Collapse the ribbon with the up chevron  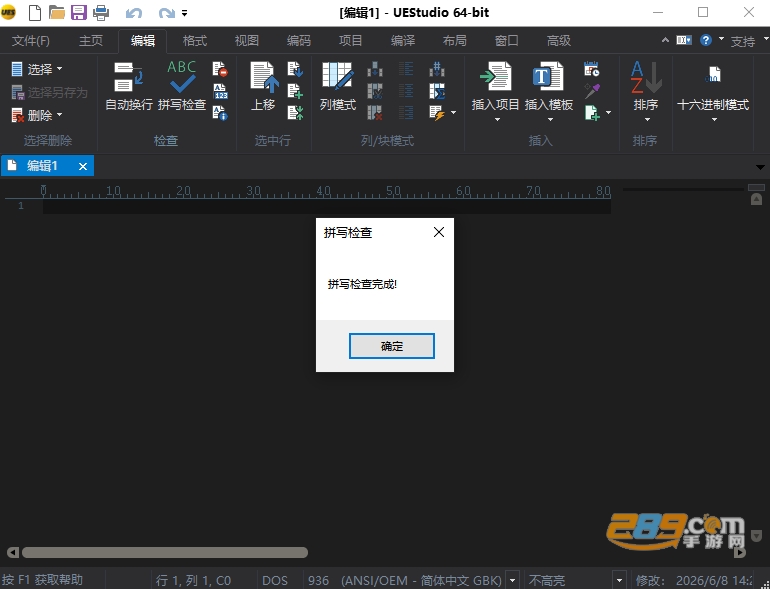click(665, 40)
